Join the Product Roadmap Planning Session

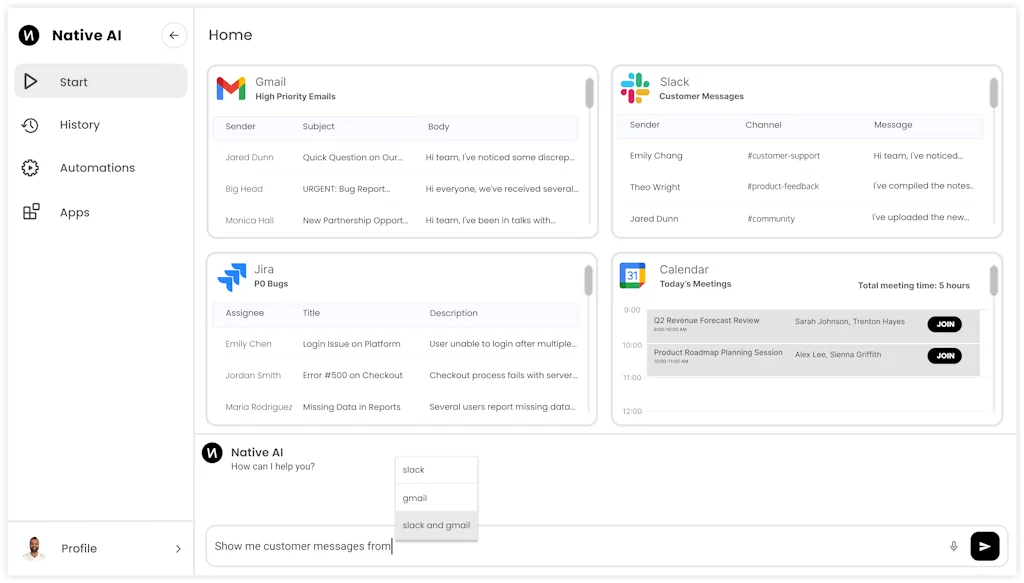point(944,356)
